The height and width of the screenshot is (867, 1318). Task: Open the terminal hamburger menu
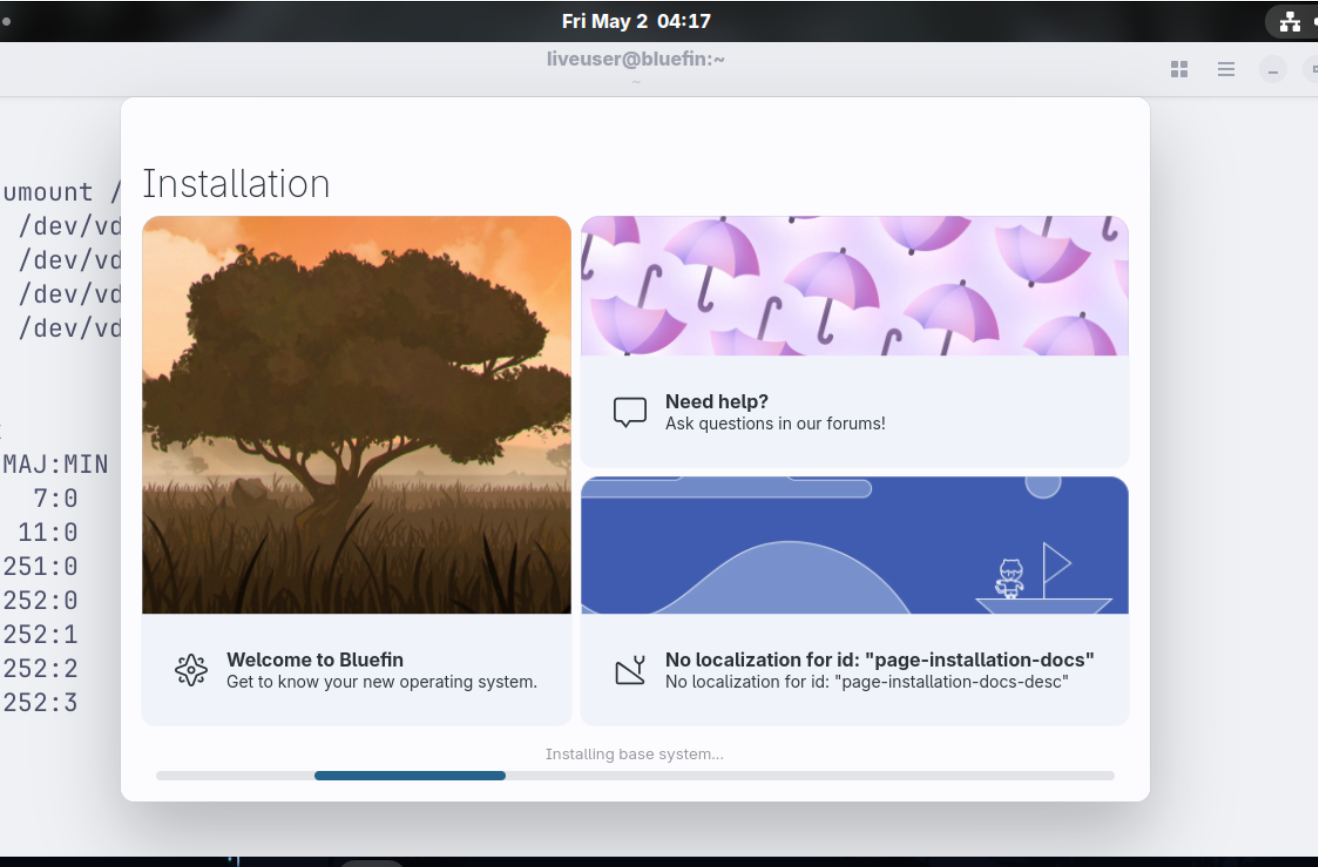coord(1226,69)
